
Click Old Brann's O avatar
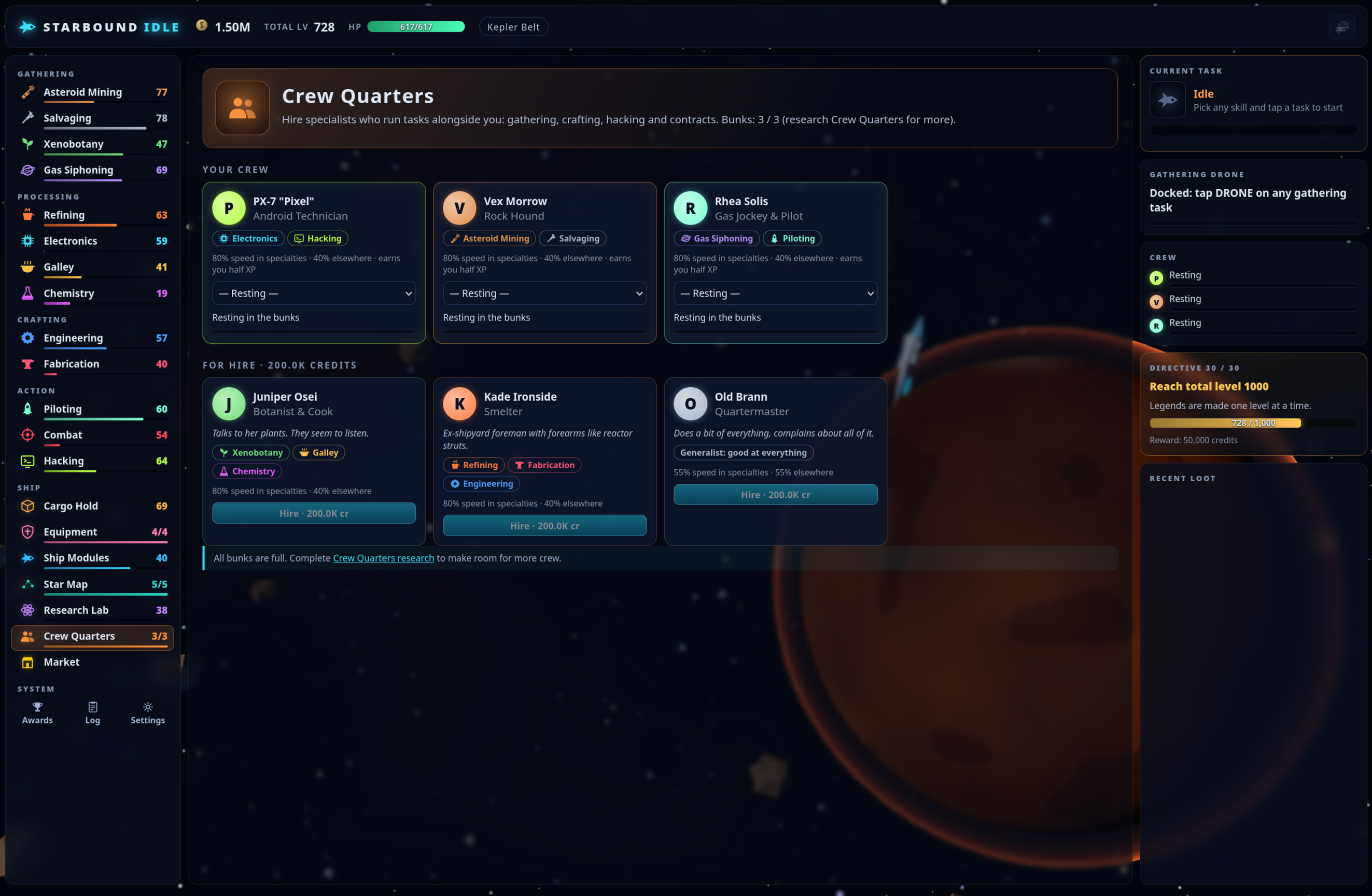click(x=691, y=404)
